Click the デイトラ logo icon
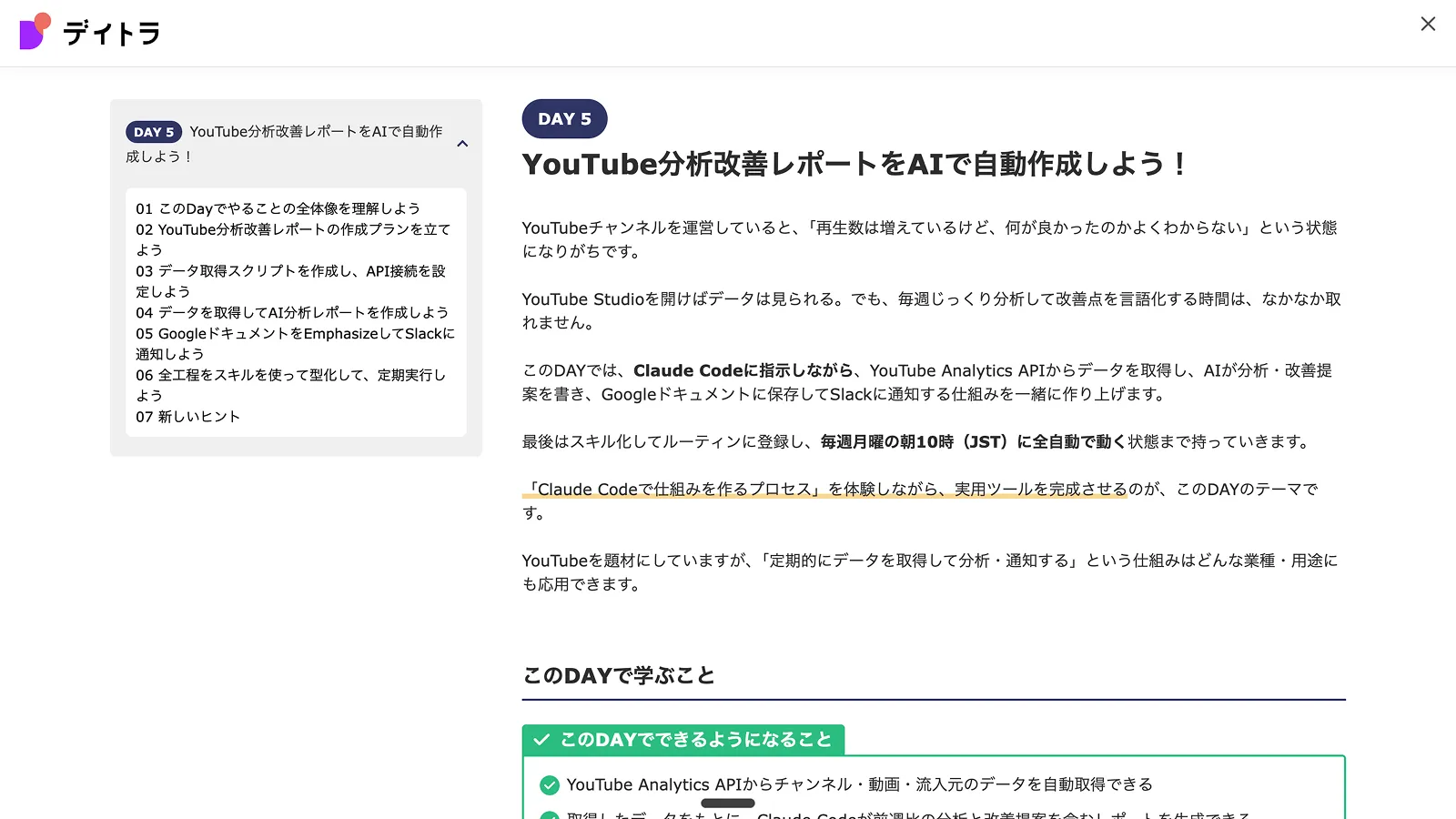This screenshot has width=1456, height=819. pos(35,32)
